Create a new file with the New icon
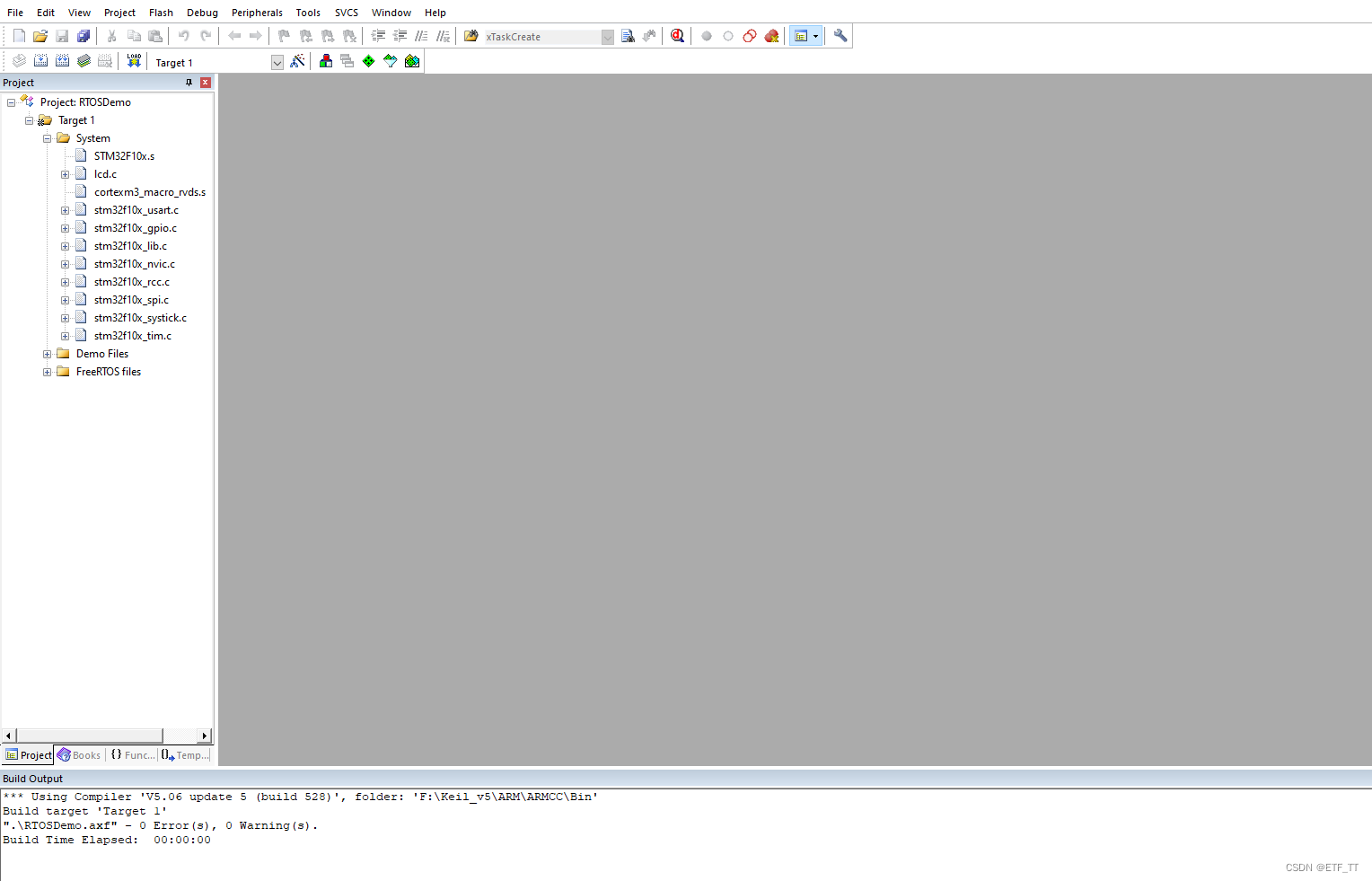 (19, 36)
